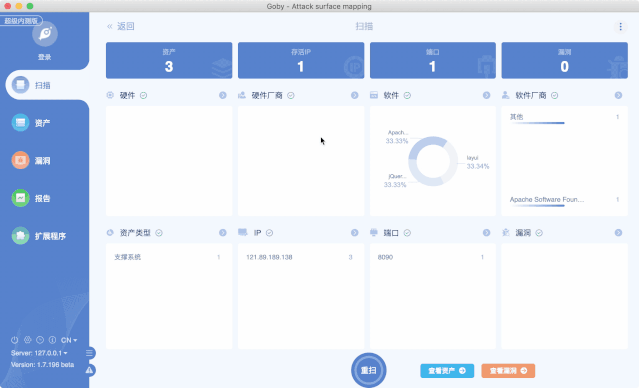Click the power icon in sidebar footer
Screen dimensions: 639x388
click(x=15, y=340)
